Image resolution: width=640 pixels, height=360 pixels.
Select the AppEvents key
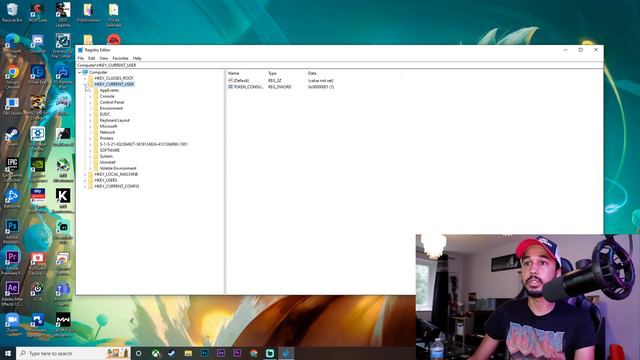point(109,90)
